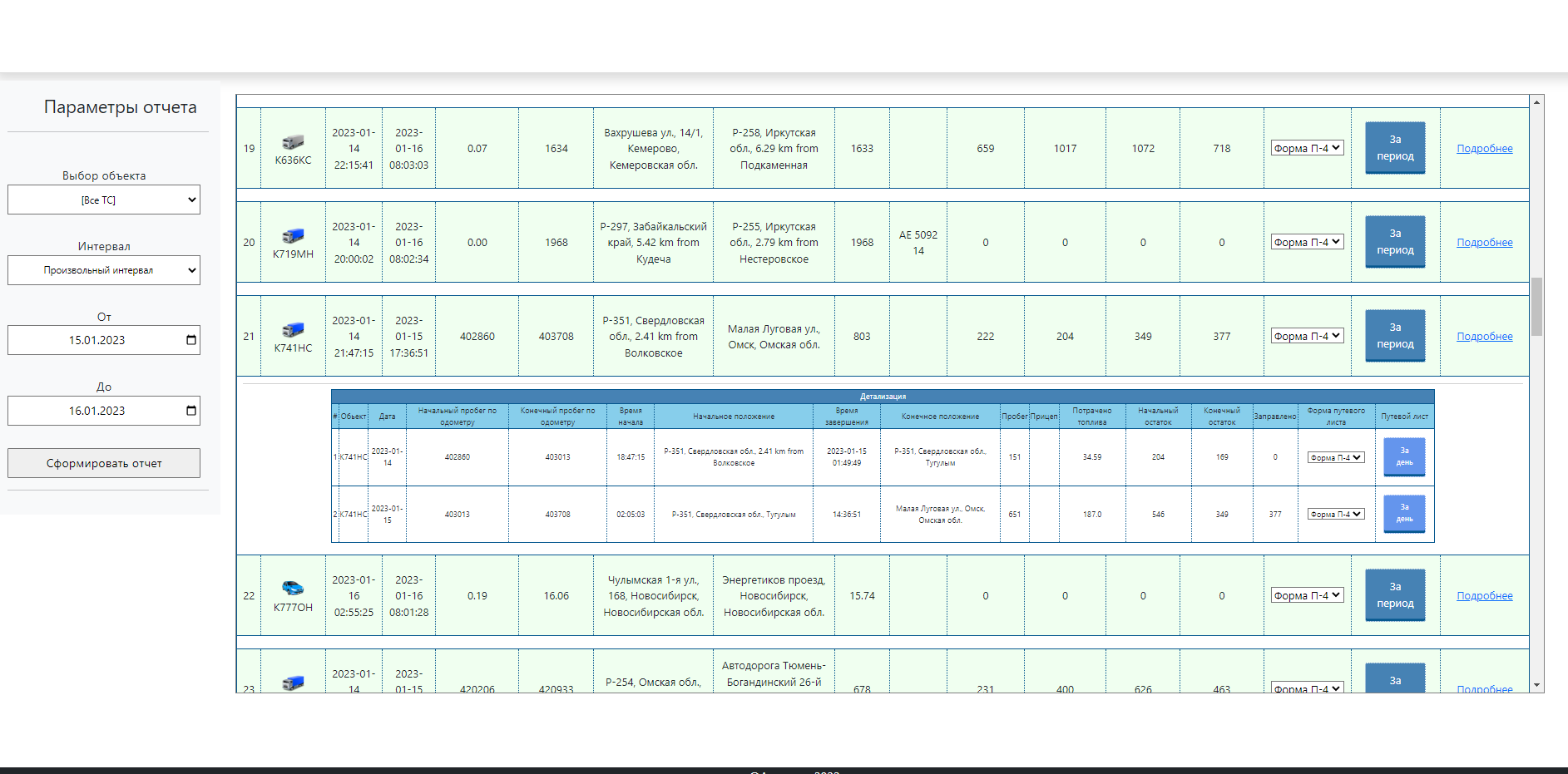Image resolution: width=1568 pixels, height=774 pixels.
Task: Click the blue car icon for K777OH
Action: click(293, 589)
